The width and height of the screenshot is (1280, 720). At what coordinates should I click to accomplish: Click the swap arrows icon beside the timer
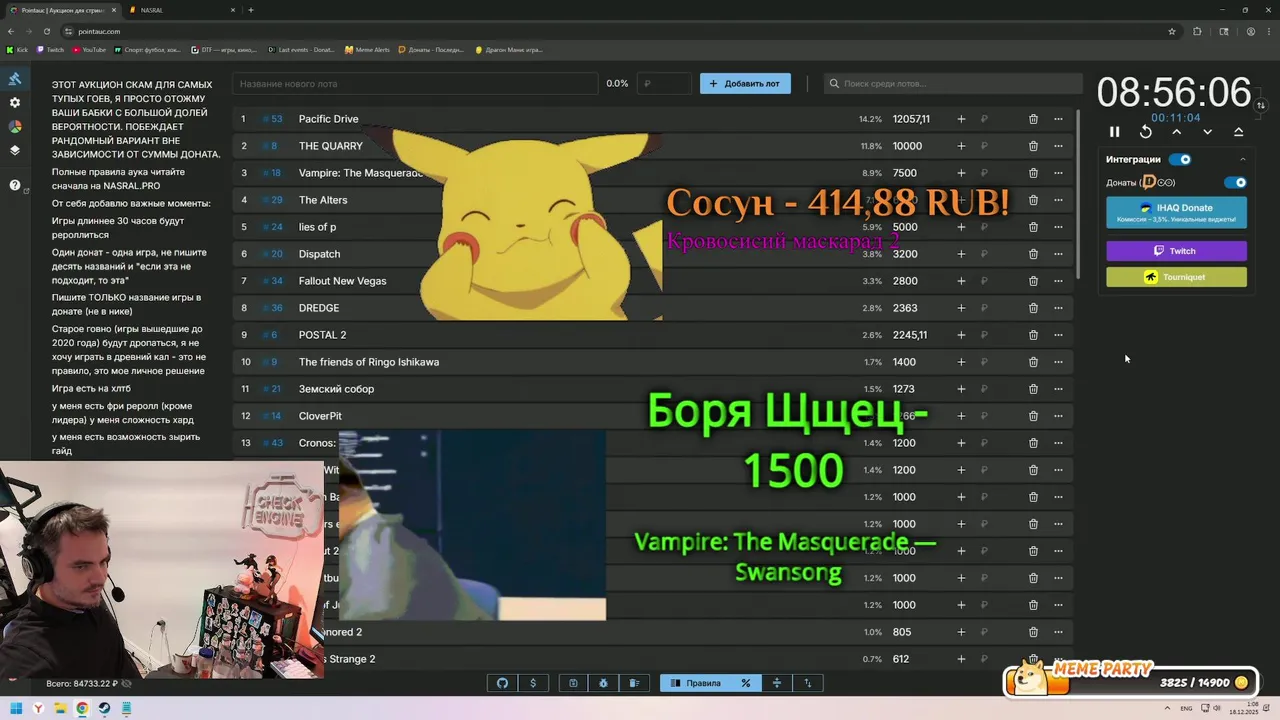point(1261,105)
